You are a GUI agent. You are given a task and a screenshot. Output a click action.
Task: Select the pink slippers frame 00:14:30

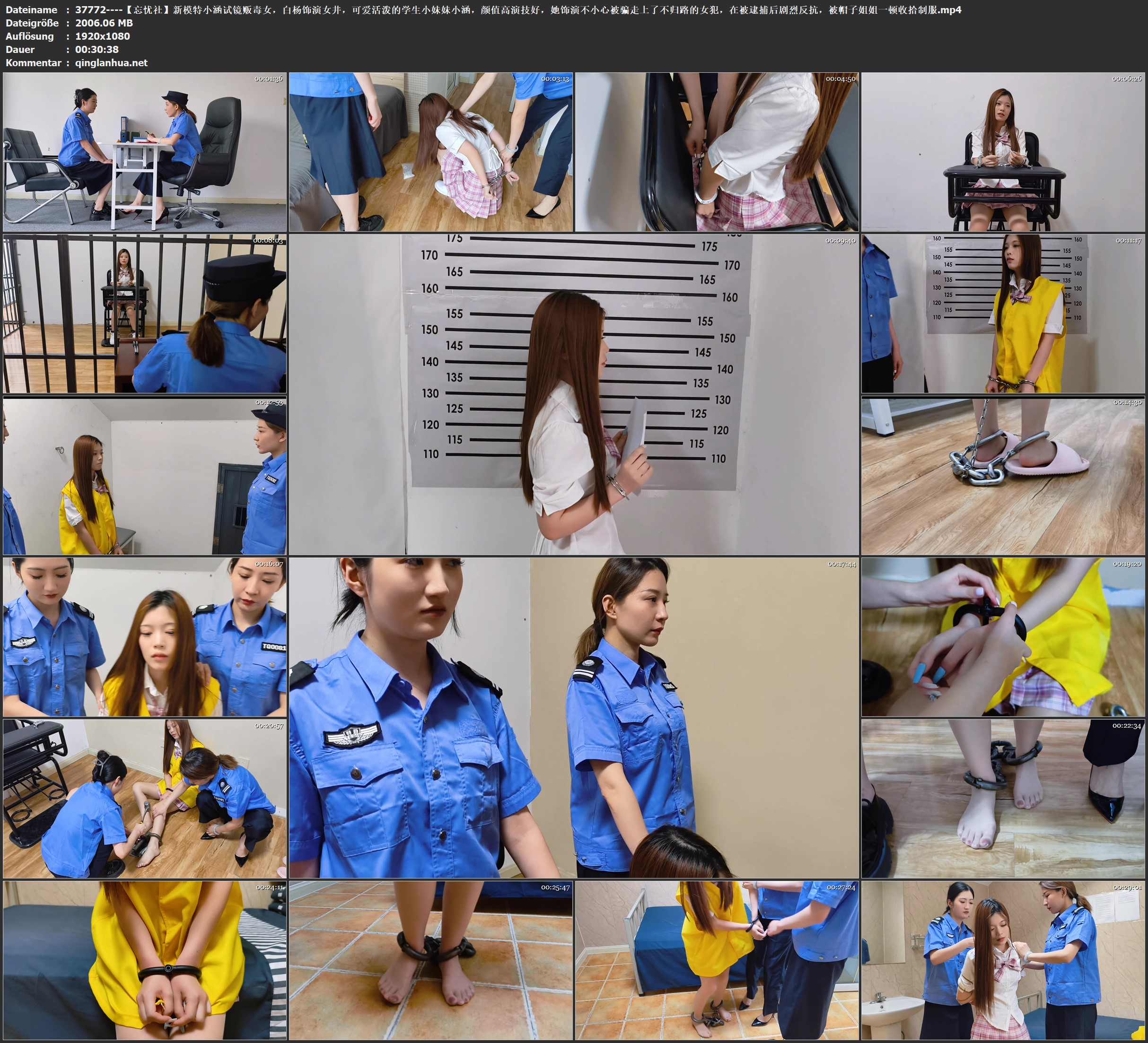click(1003, 476)
